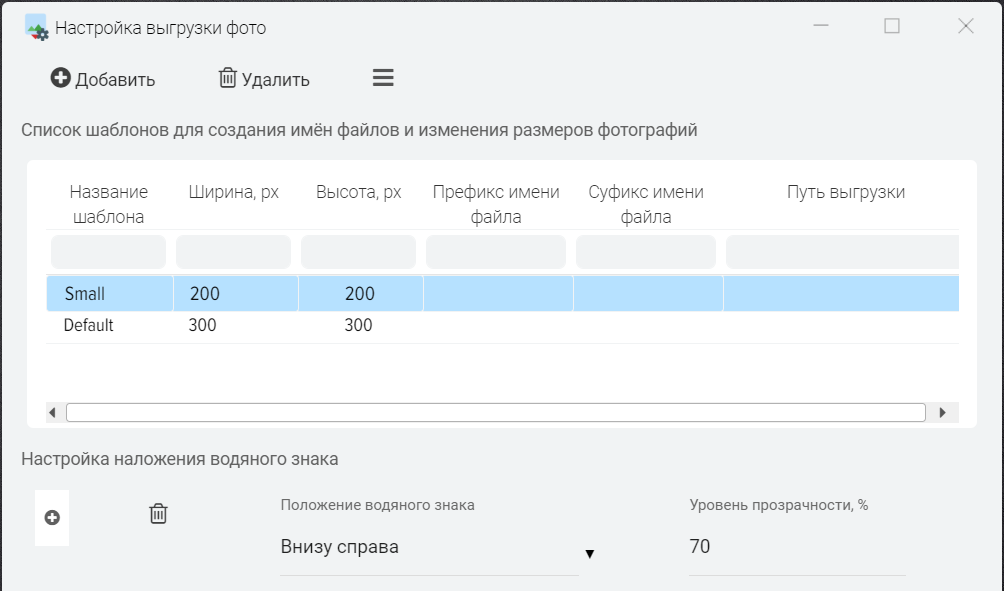1004x591 pixels.
Task: Click the Удалить trash icon in toolbar
Action: click(x=228, y=78)
